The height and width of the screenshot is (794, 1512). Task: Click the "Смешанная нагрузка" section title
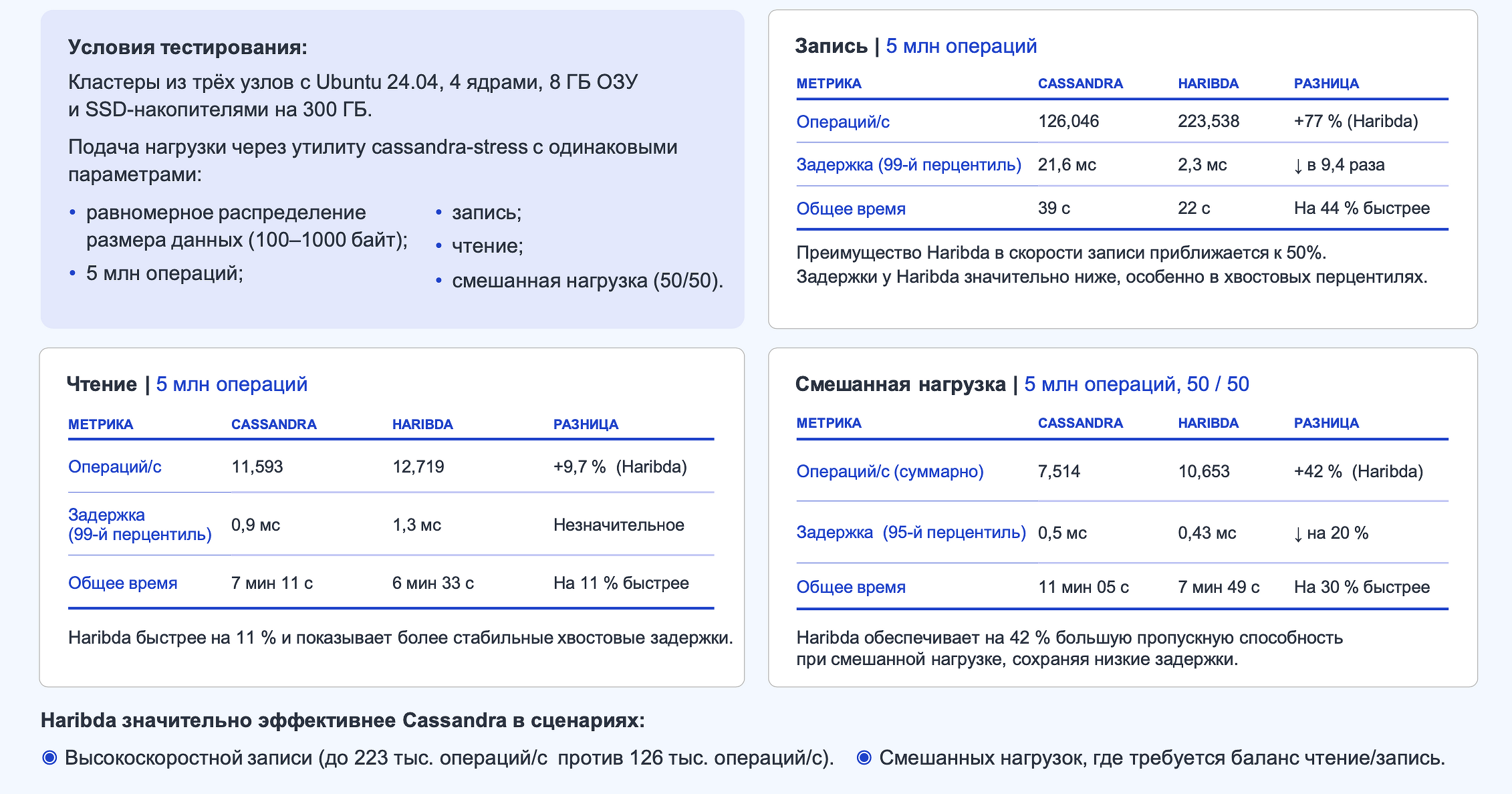pyautogui.click(x=900, y=384)
